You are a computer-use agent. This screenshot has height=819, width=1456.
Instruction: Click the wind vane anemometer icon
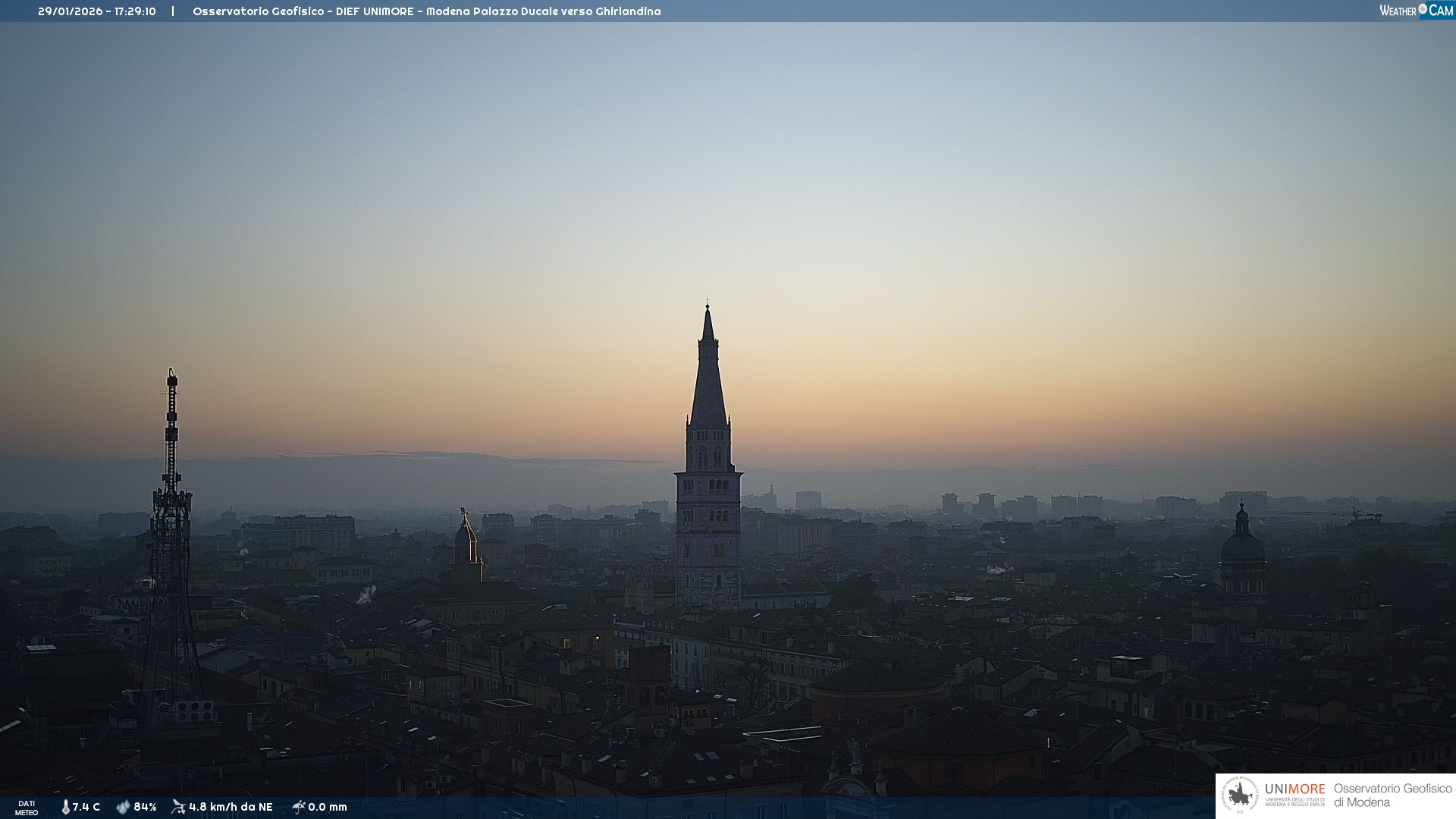178,807
